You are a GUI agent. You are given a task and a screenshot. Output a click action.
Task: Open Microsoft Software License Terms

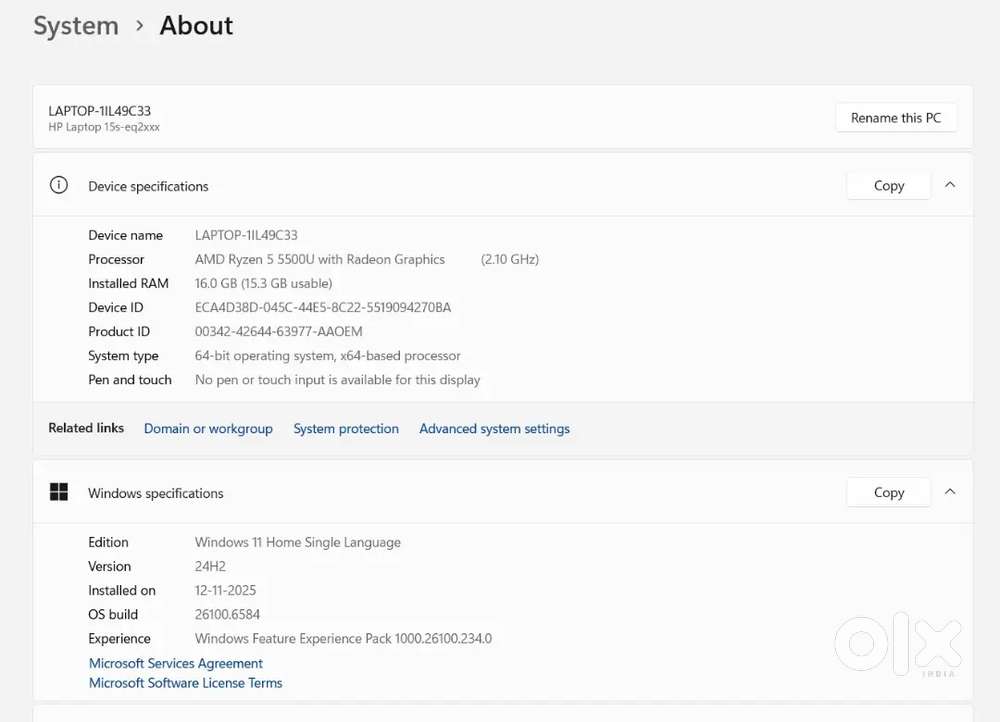(x=186, y=683)
